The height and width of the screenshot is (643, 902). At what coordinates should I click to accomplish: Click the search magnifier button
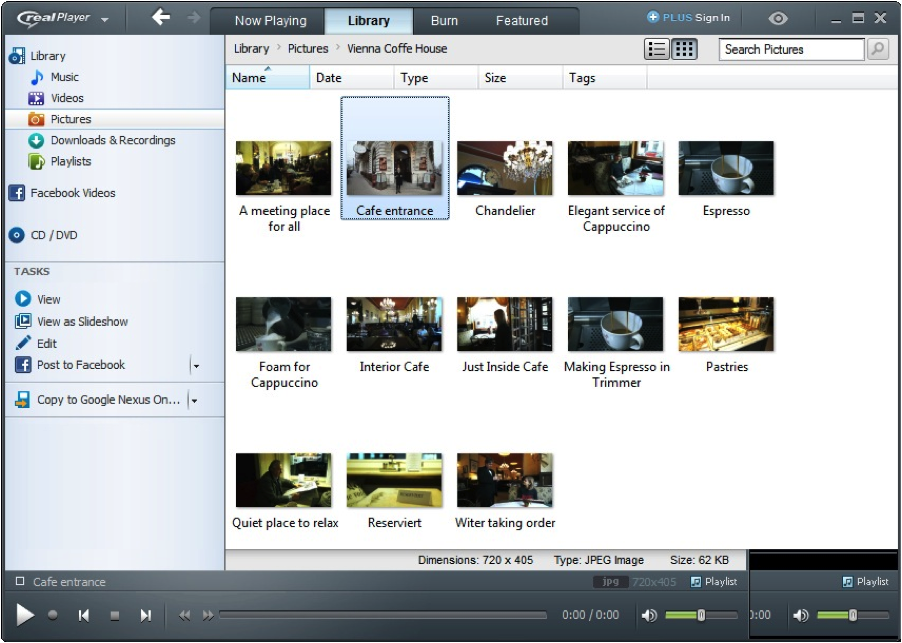pyautogui.click(x=878, y=49)
